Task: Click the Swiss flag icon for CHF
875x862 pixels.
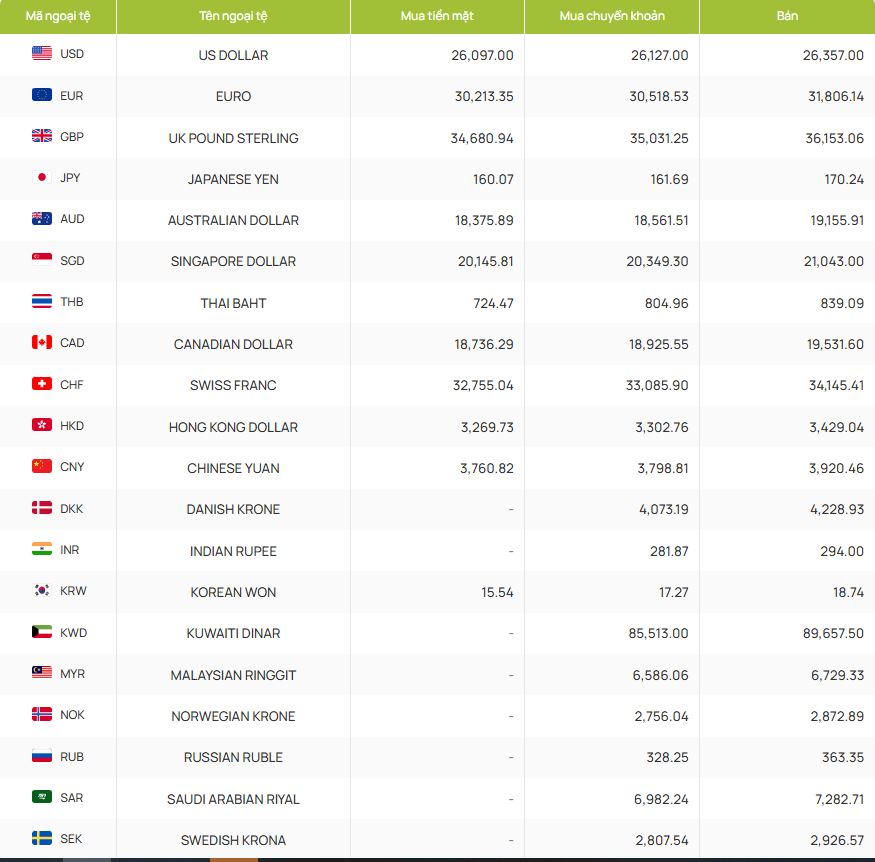Action: tap(42, 384)
